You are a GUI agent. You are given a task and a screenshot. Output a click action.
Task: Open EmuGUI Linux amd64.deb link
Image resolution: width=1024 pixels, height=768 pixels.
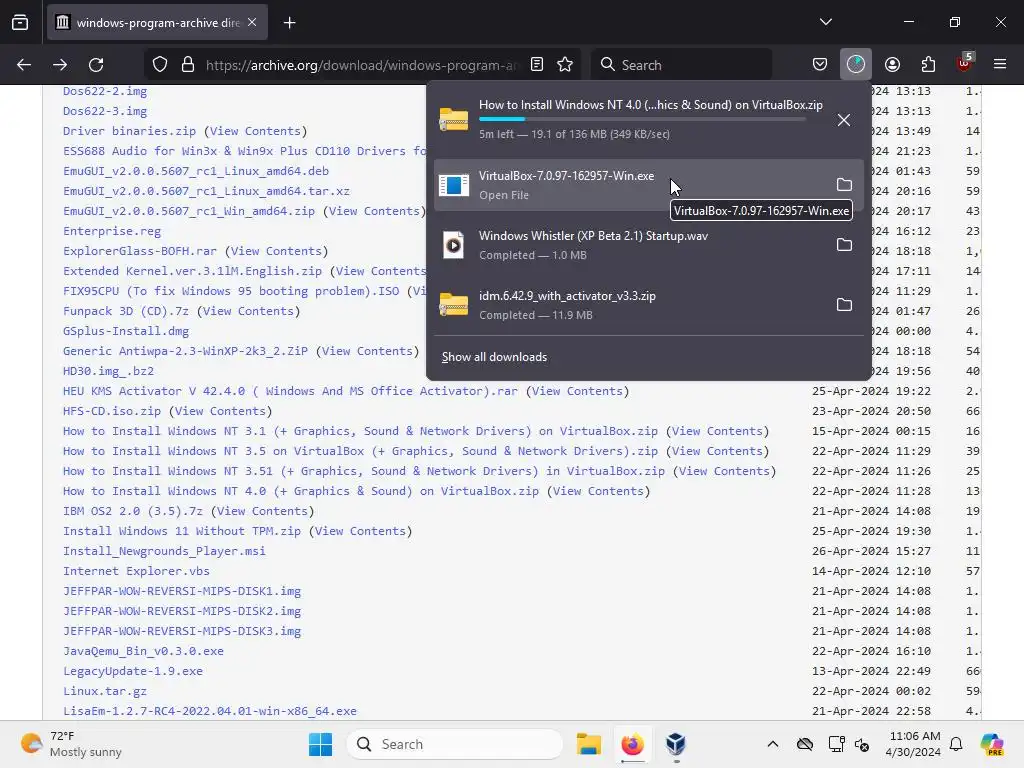click(x=196, y=171)
